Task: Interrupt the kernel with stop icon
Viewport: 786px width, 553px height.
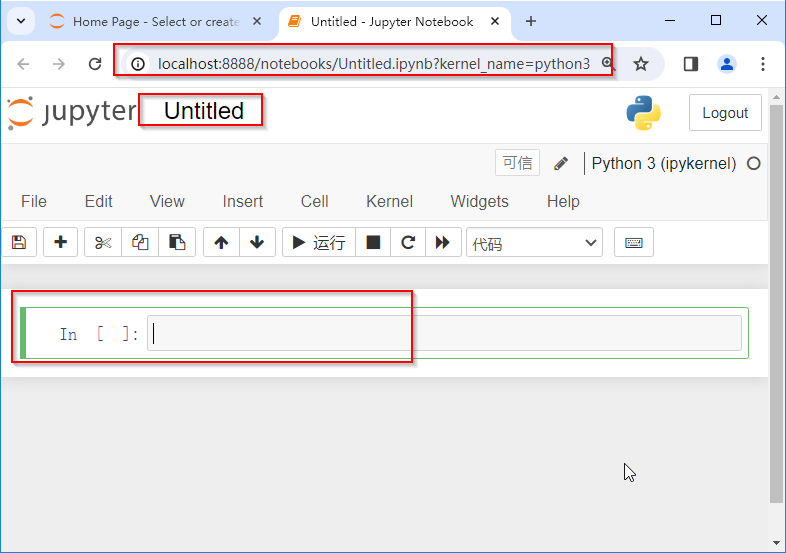Action: [x=373, y=242]
